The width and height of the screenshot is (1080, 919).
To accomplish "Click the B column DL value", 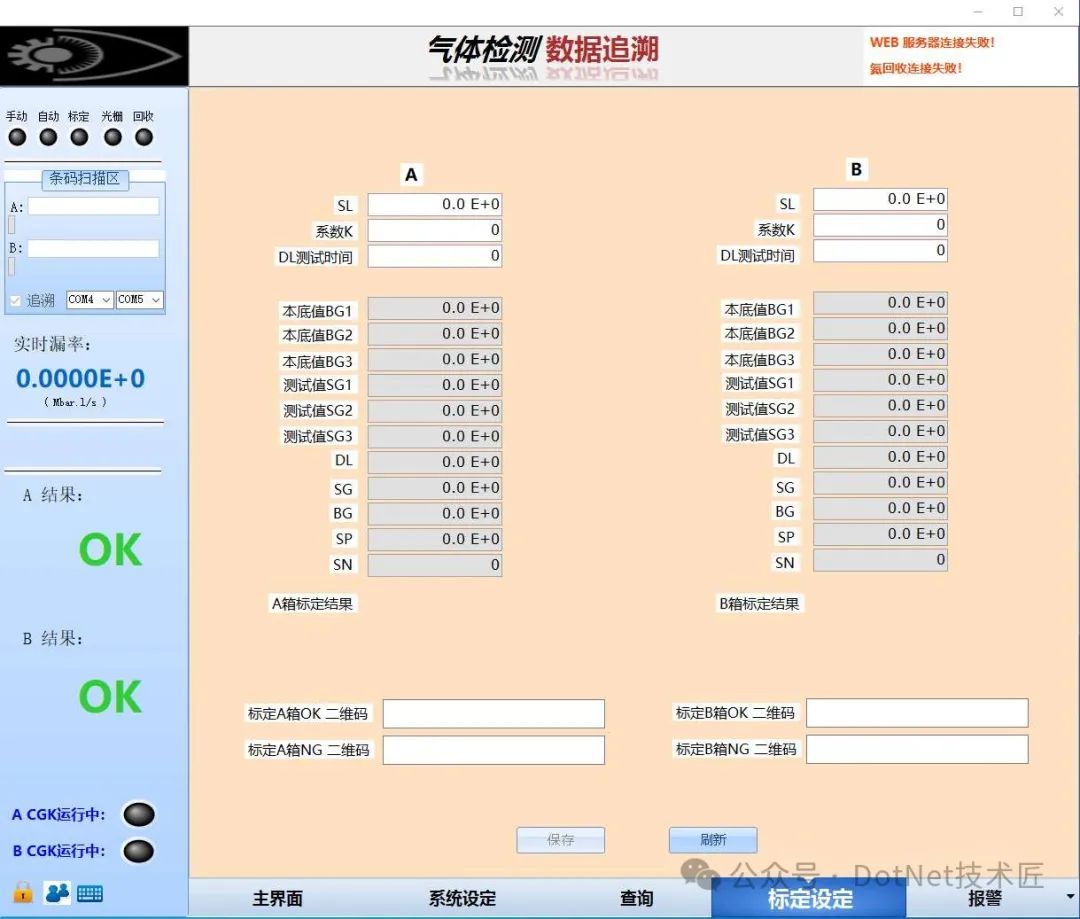I will pos(880,457).
